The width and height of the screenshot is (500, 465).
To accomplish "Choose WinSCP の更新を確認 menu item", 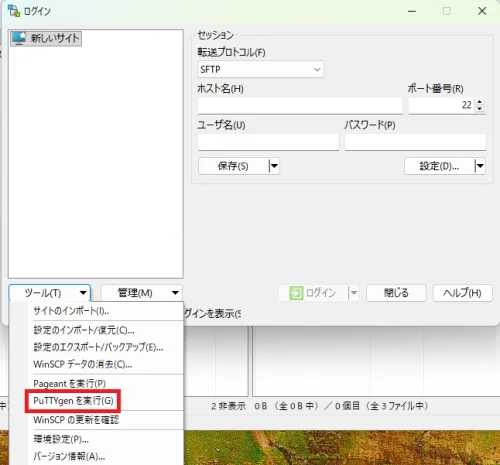I will coord(97,420).
